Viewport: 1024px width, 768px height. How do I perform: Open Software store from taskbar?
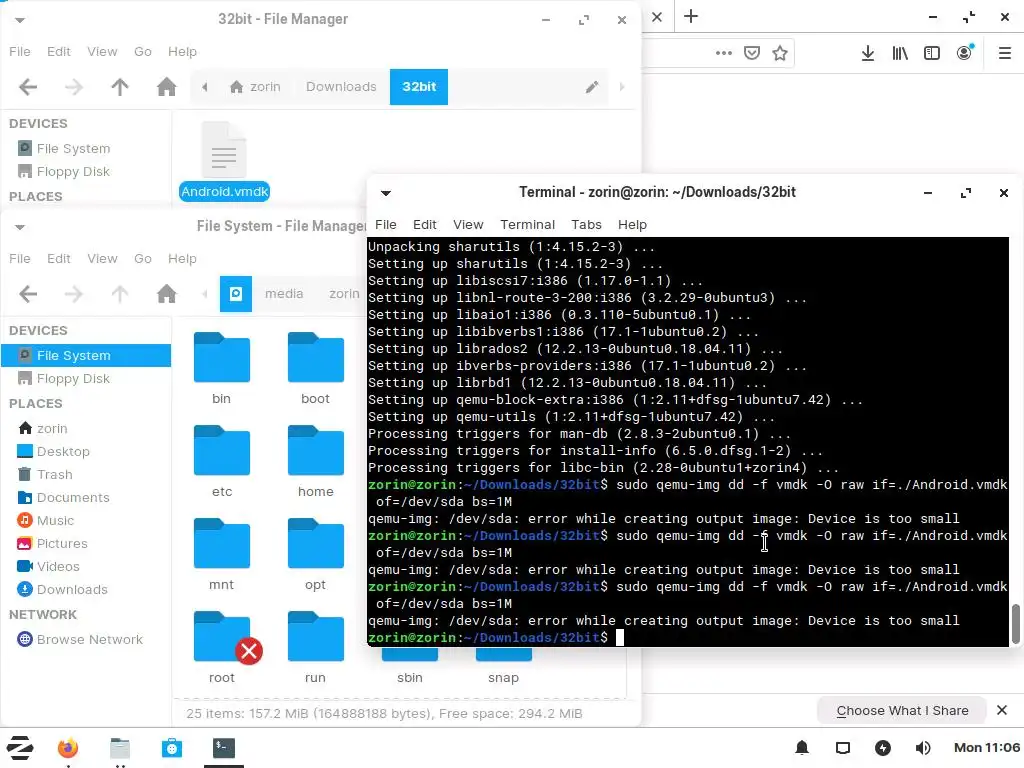click(x=172, y=748)
